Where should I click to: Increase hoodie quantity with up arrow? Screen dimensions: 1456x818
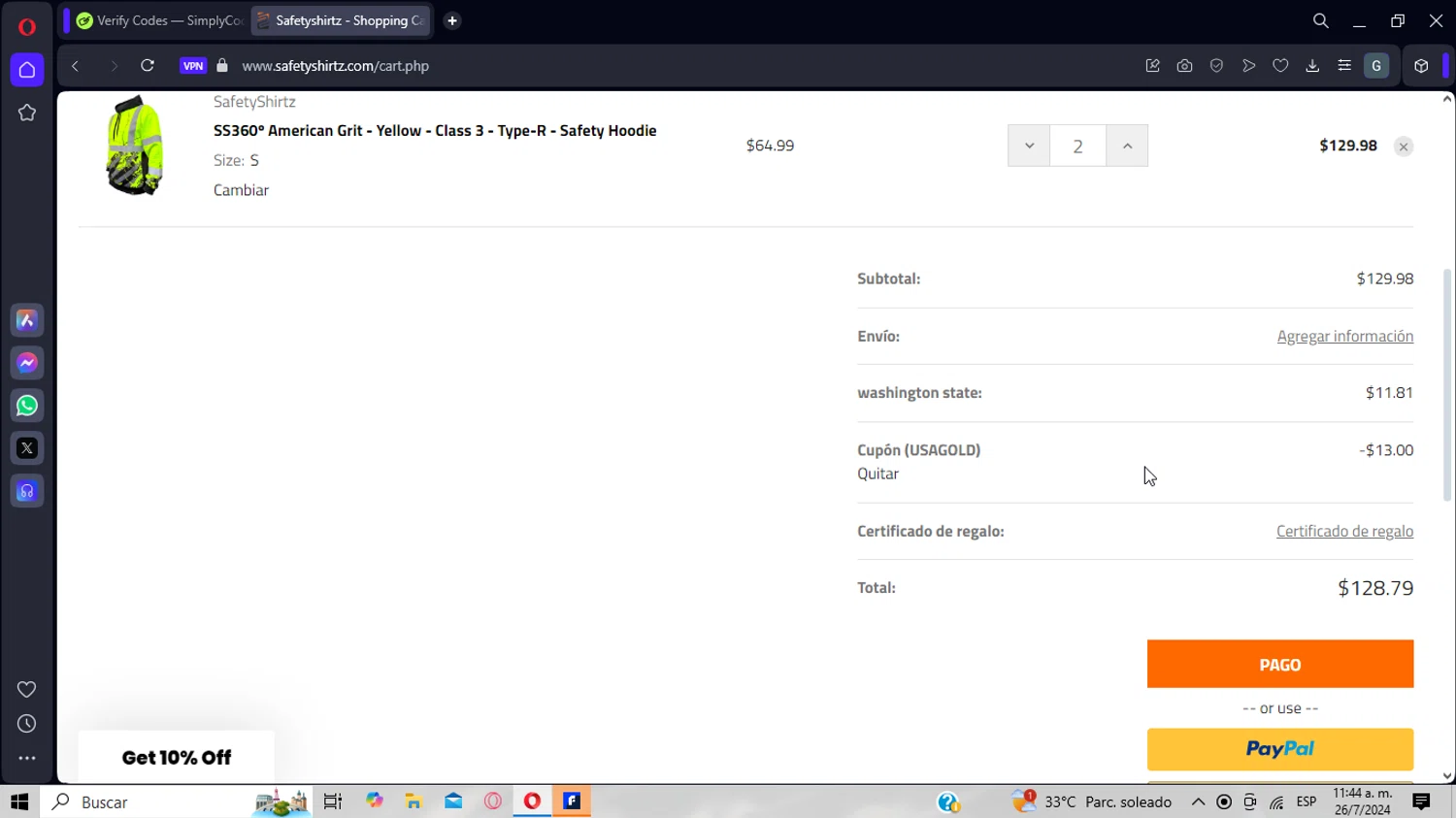tap(1127, 146)
